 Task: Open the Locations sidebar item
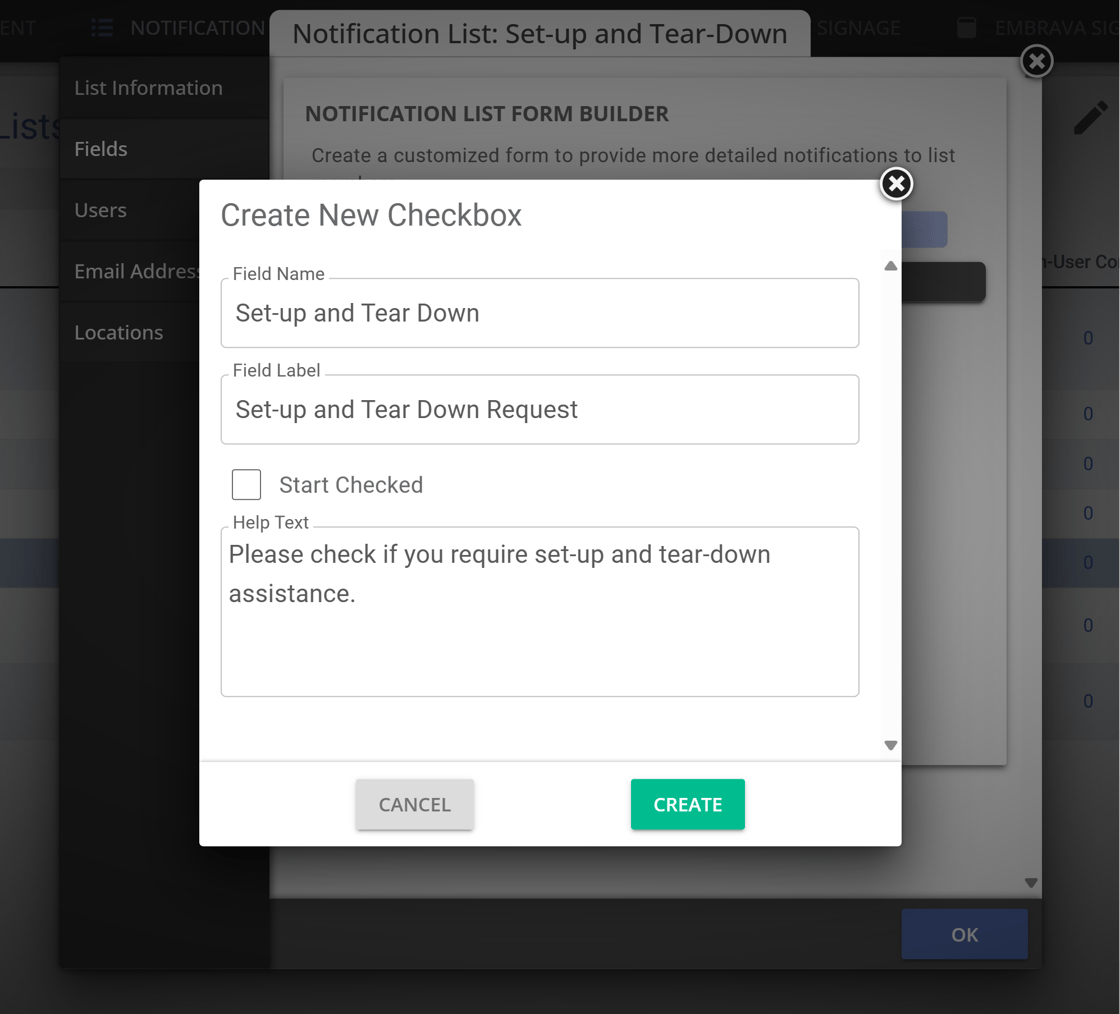pos(118,332)
